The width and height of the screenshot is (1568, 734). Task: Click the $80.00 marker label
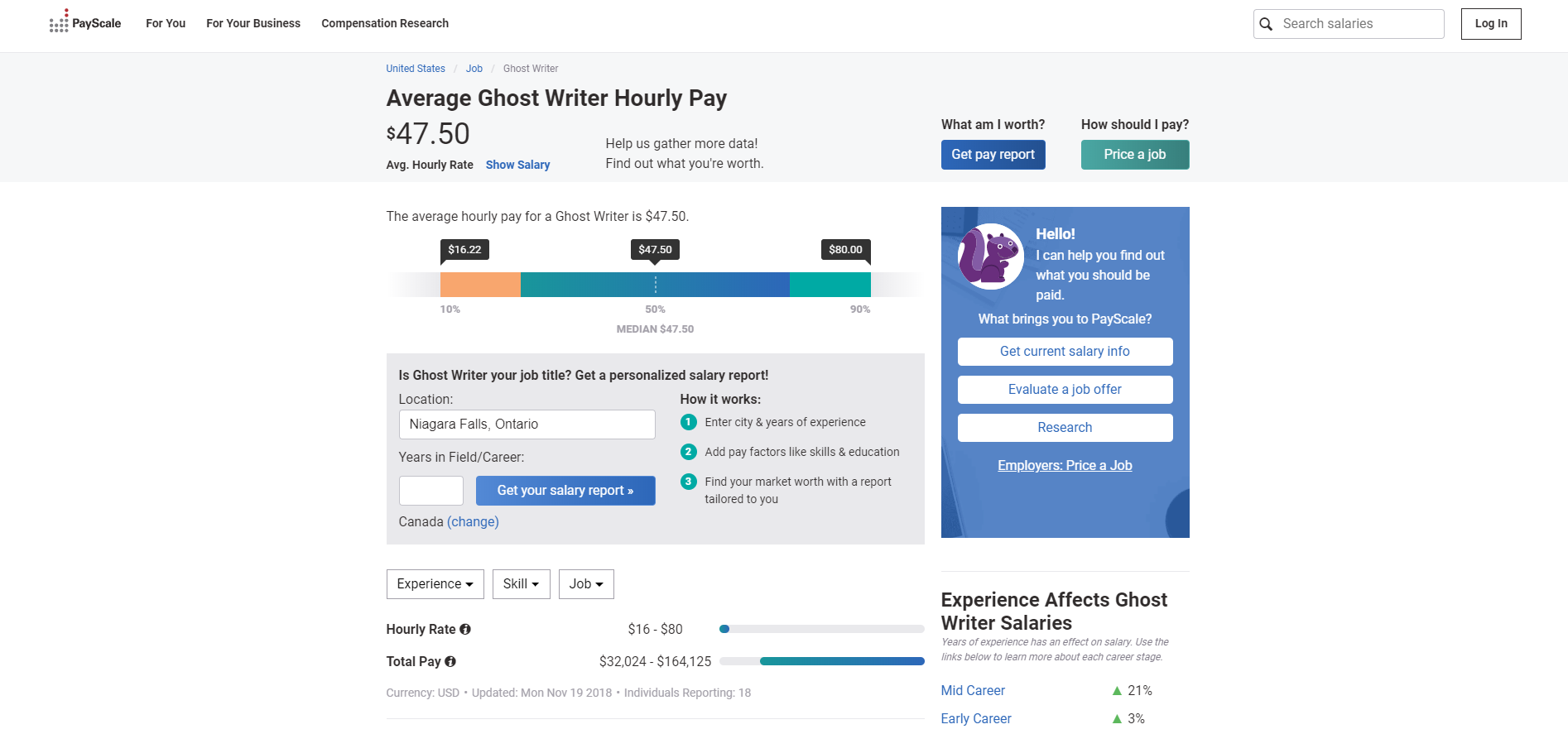[845, 249]
